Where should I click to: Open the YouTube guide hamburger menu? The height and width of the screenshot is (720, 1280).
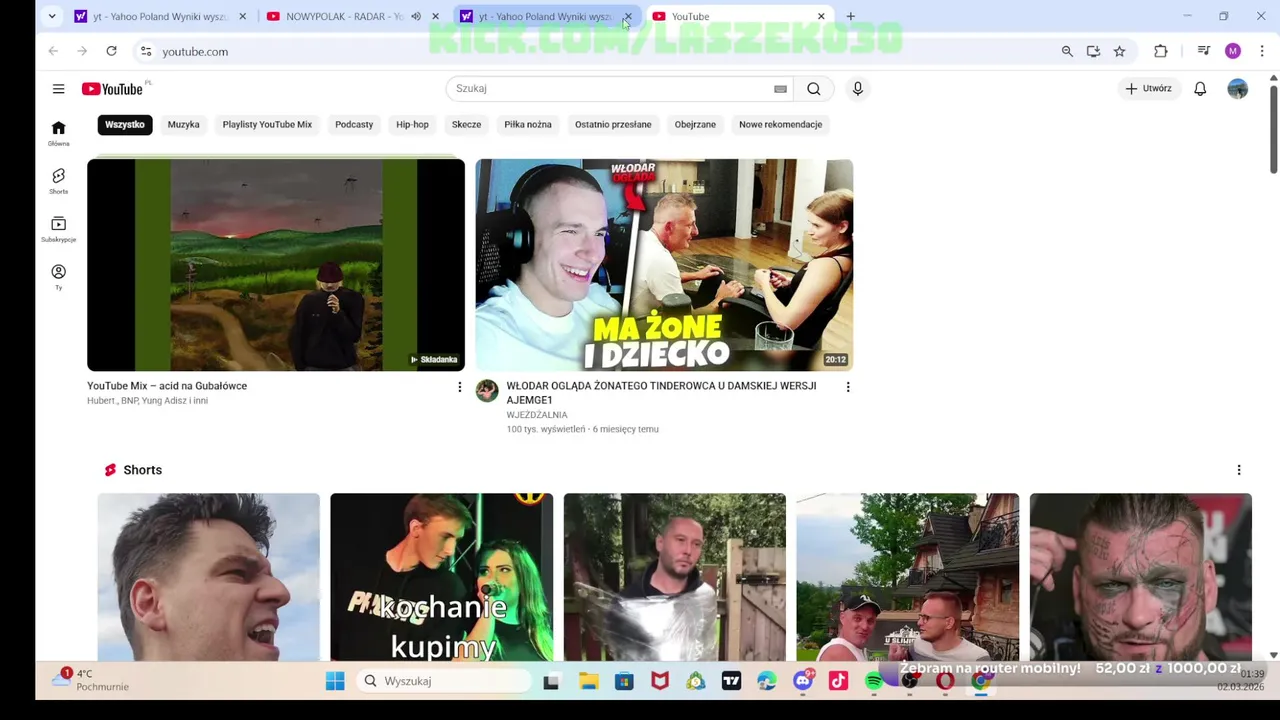point(58,89)
